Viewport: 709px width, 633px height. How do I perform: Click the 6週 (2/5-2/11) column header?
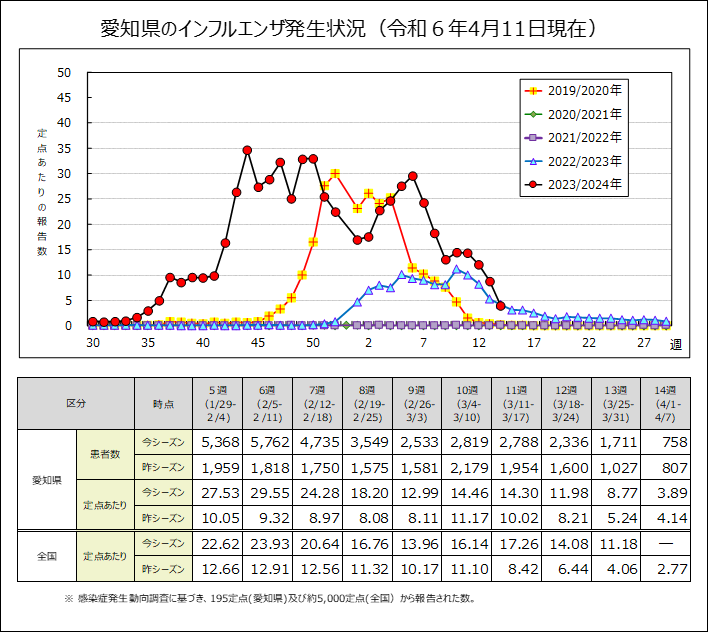coord(268,403)
